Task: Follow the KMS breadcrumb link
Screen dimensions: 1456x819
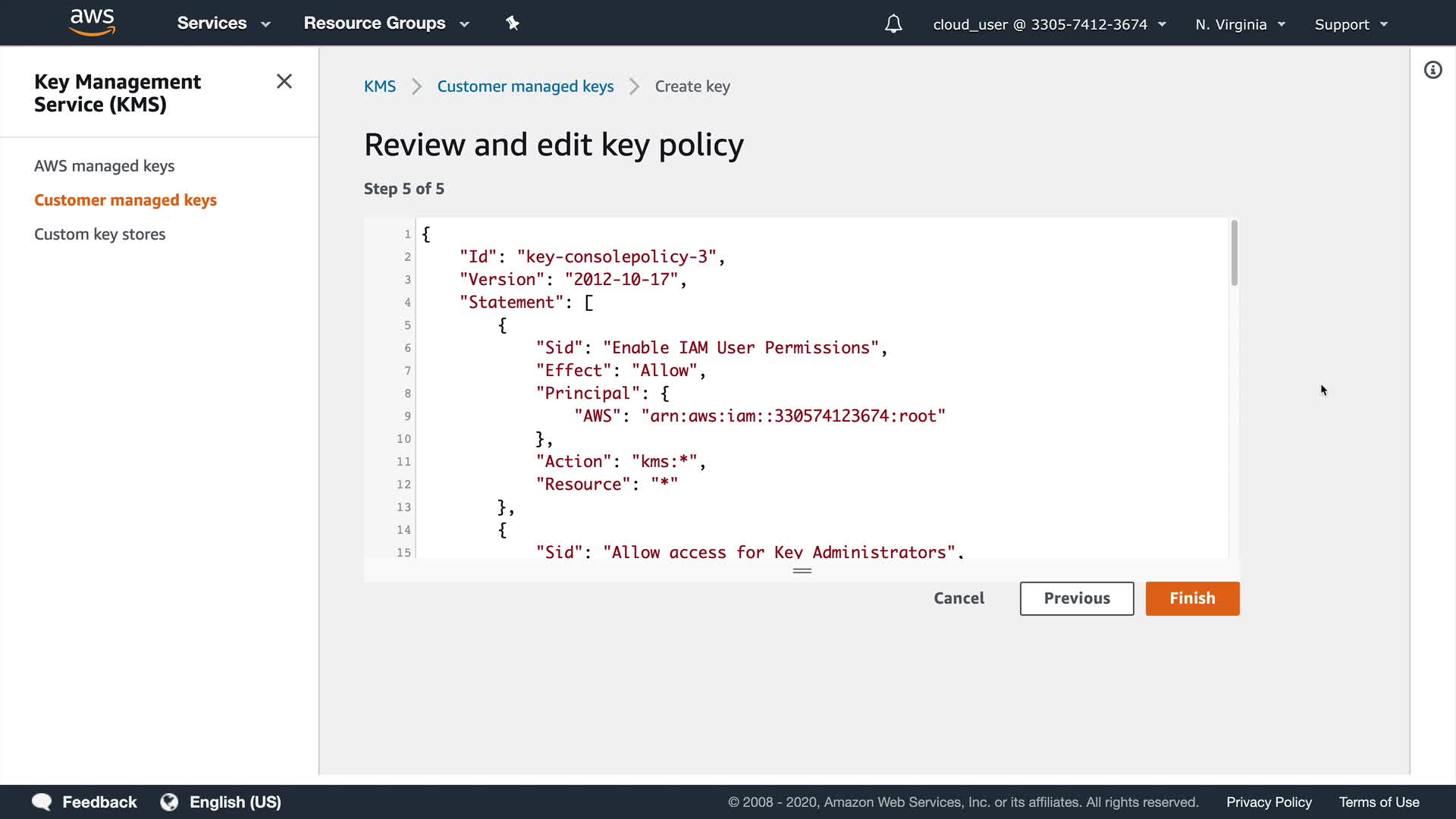Action: (x=379, y=86)
